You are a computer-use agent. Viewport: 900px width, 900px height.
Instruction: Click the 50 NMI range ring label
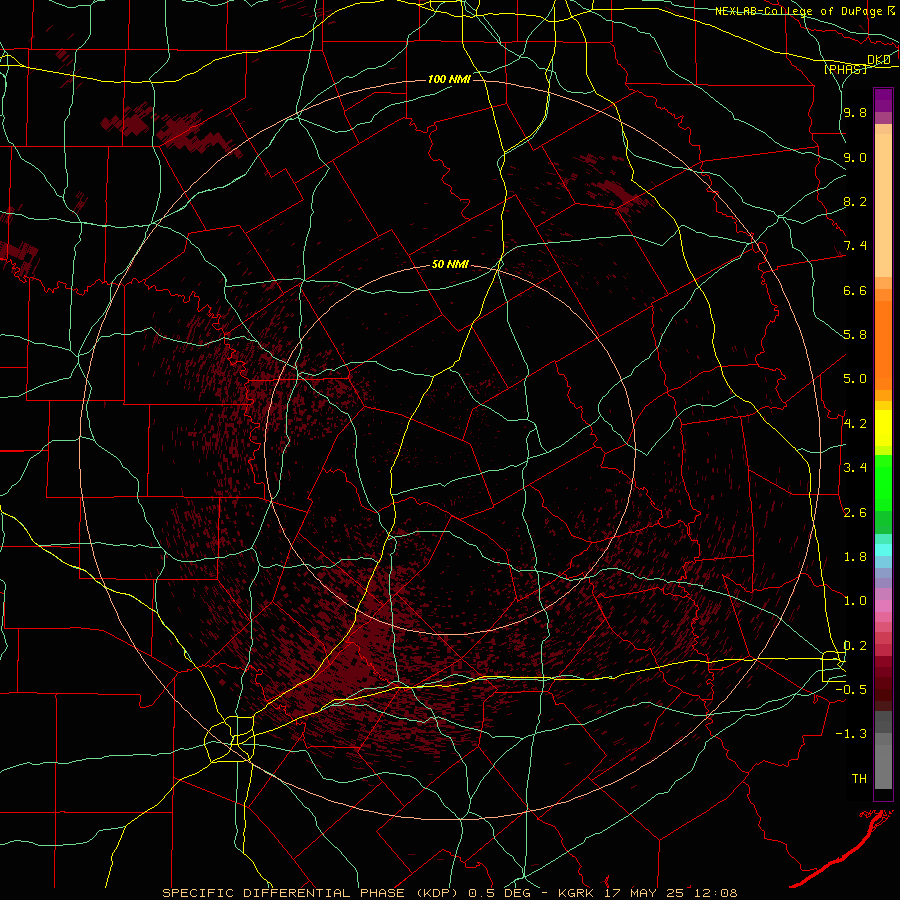(450, 265)
